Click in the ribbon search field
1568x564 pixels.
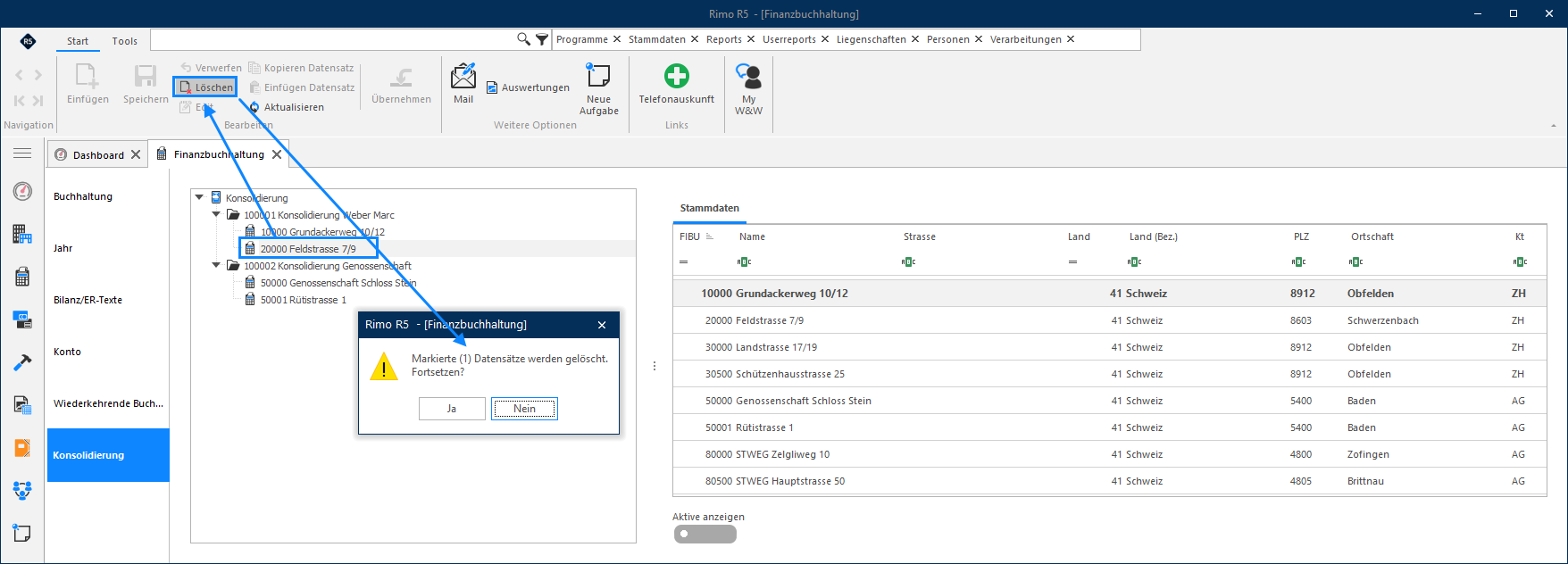coord(332,39)
